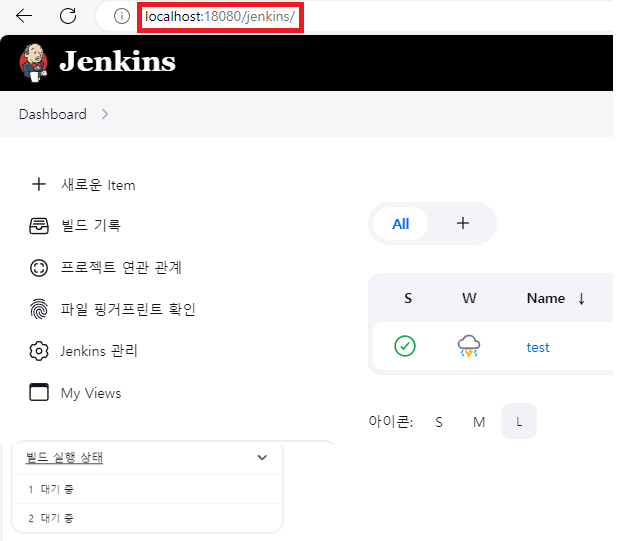This screenshot has height=541, width=625.
Task: Open 빌드 기록 page
Action: (x=90, y=226)
